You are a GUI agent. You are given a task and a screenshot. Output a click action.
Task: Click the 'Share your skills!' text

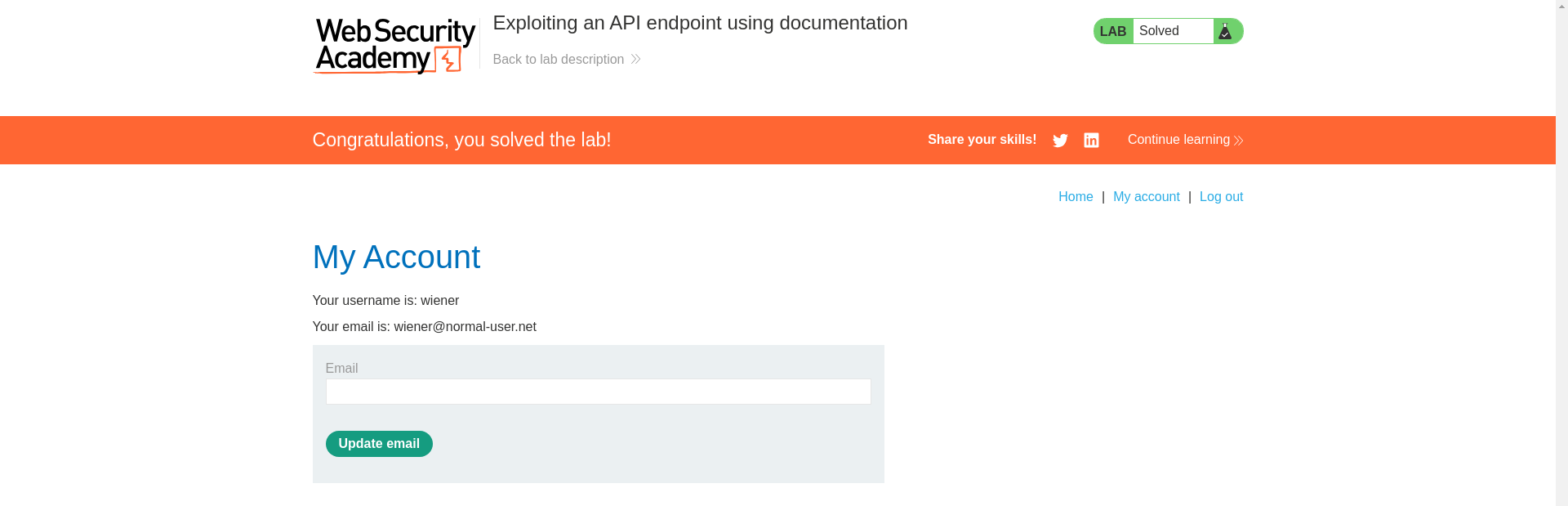982,140
